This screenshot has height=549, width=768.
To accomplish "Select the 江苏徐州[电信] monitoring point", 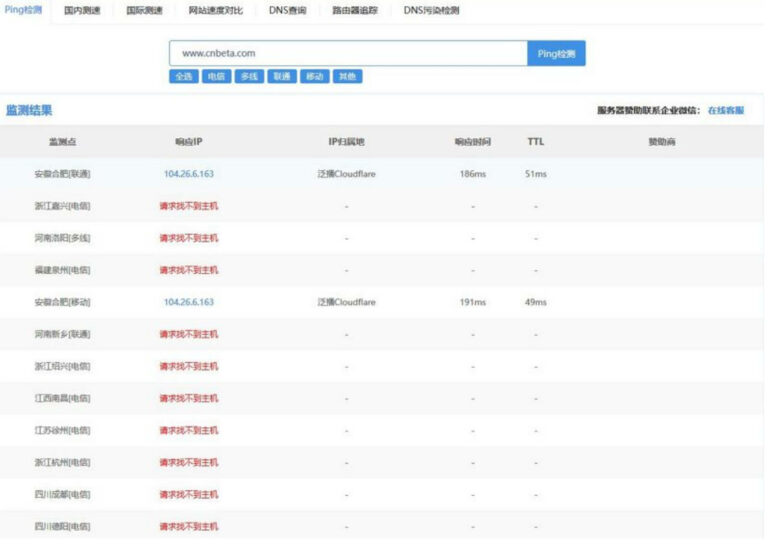I will pyautogui.click(x=63, y=430).
